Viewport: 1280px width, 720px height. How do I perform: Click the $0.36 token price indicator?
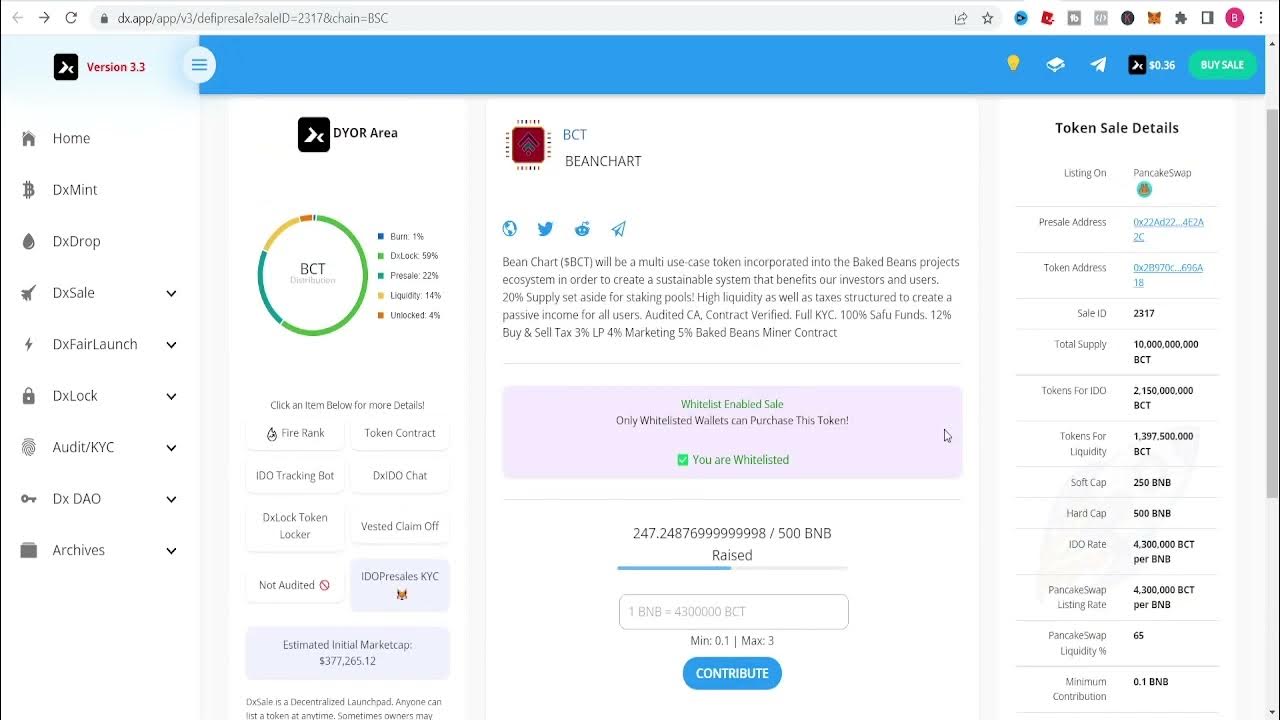1152,65
